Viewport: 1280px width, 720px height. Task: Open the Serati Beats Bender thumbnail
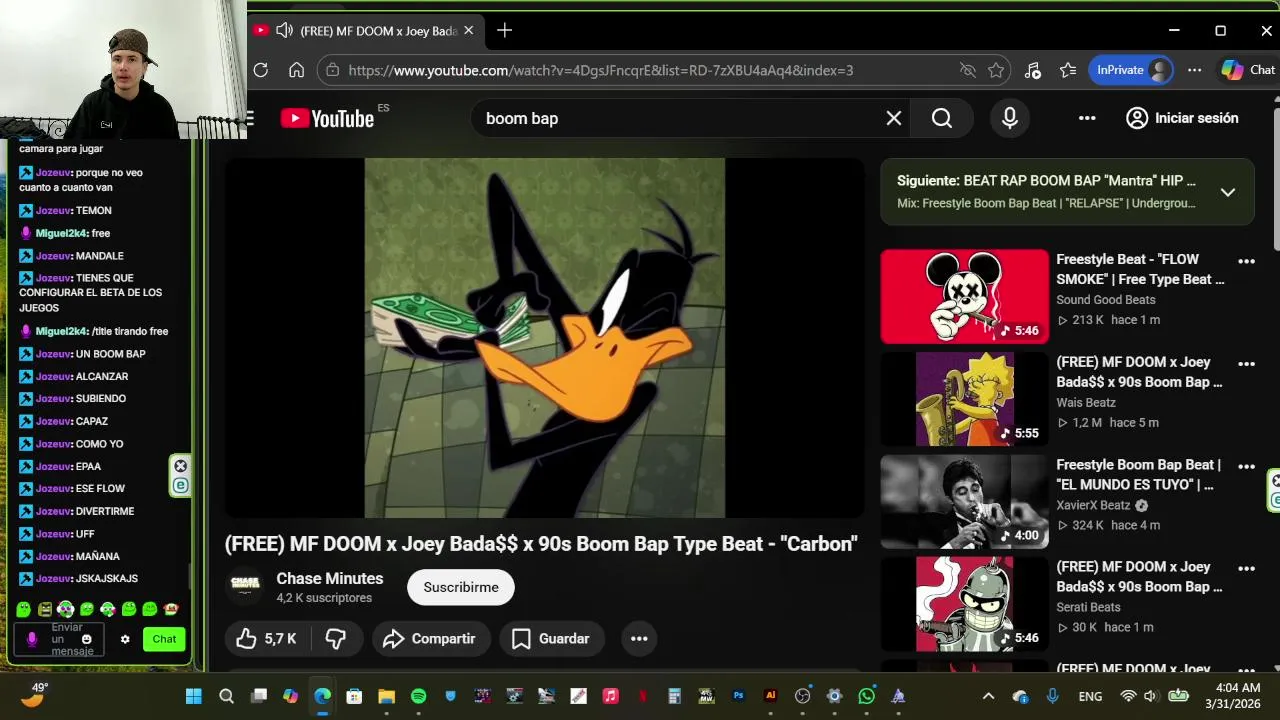click(x=965, y=604)
